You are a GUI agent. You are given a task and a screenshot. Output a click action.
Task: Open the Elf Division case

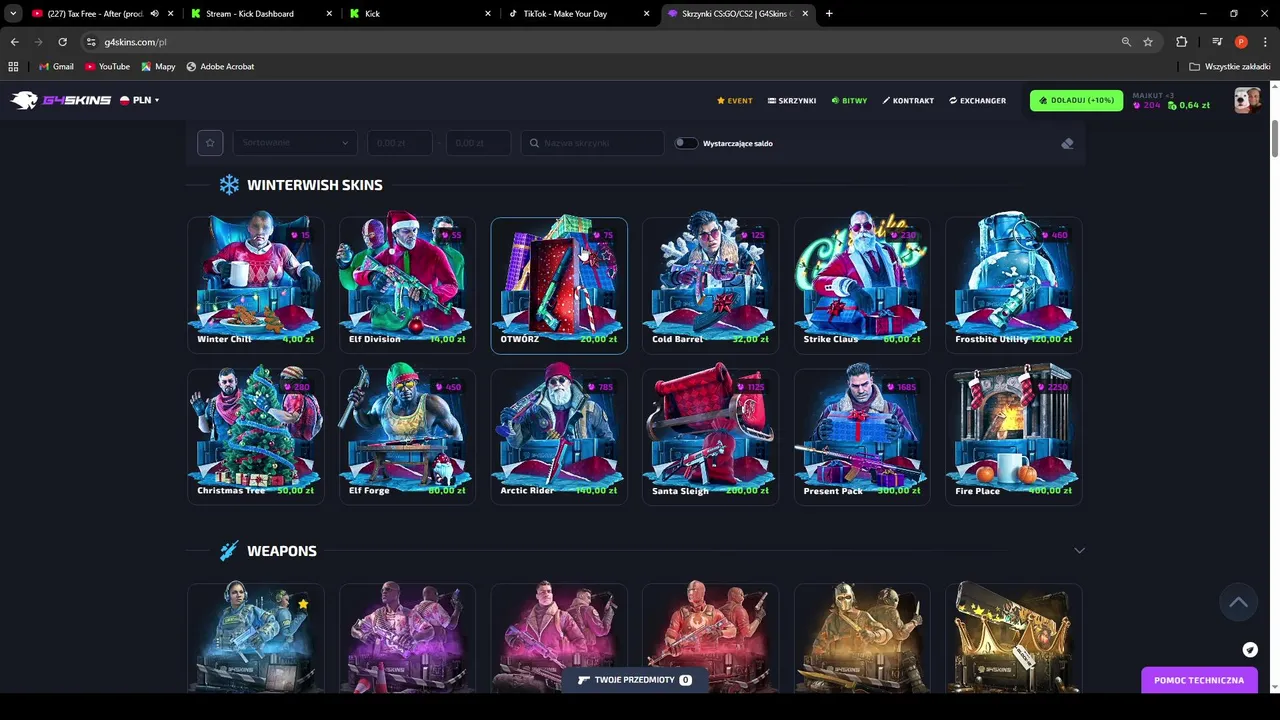coord(407,285)
